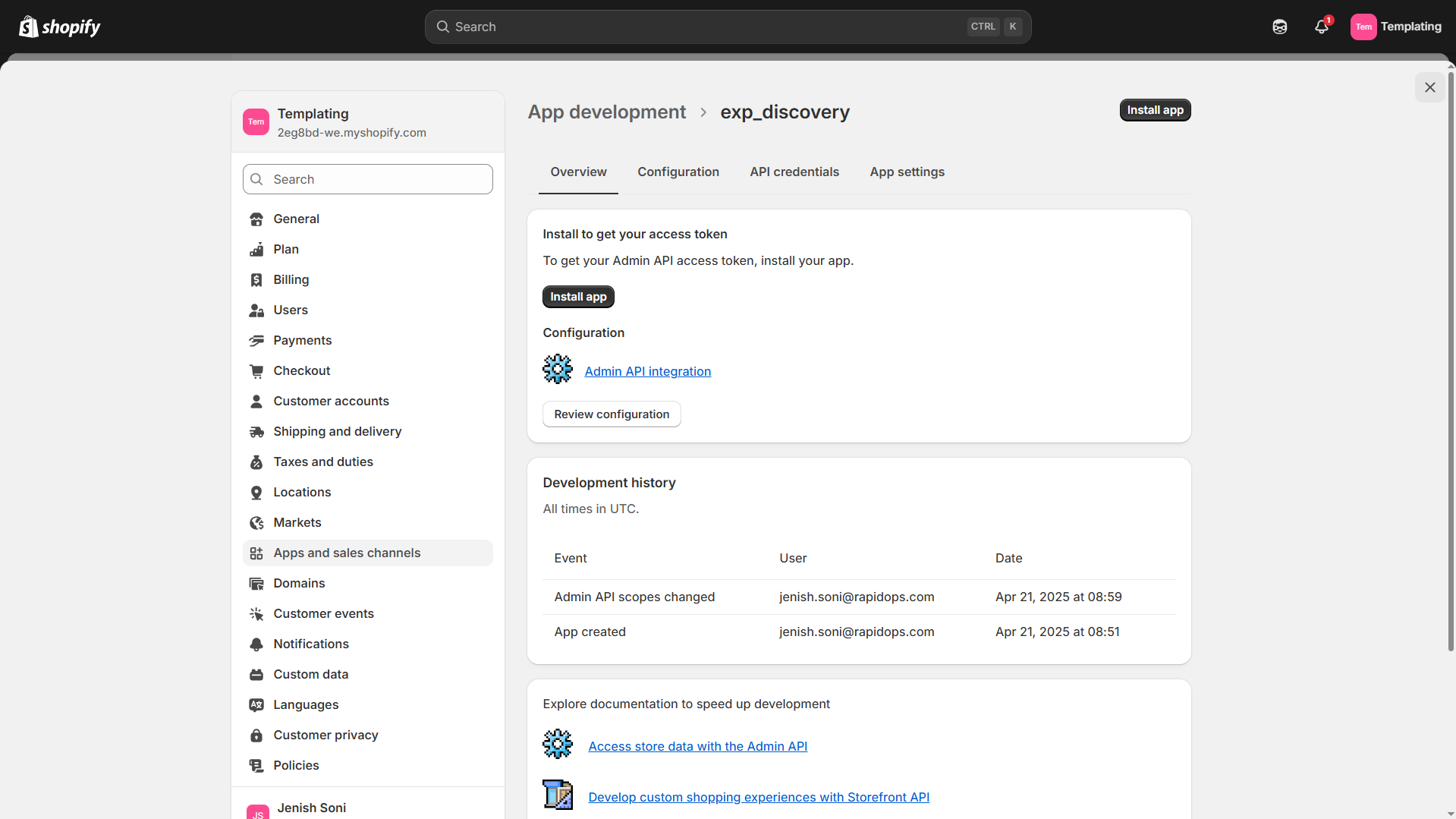Click the settings sidebar Search field
Screen dimensions: 1456x819
click(367, 179)
